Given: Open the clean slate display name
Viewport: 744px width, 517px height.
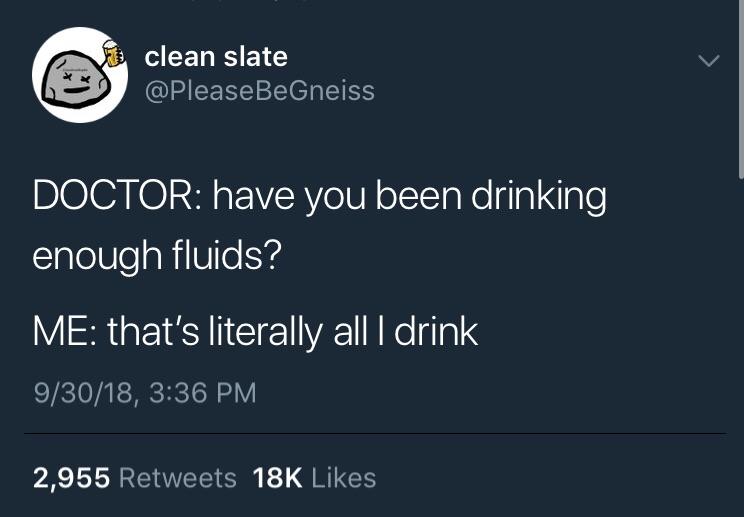Looking at the screenshot, I should 216,57.
